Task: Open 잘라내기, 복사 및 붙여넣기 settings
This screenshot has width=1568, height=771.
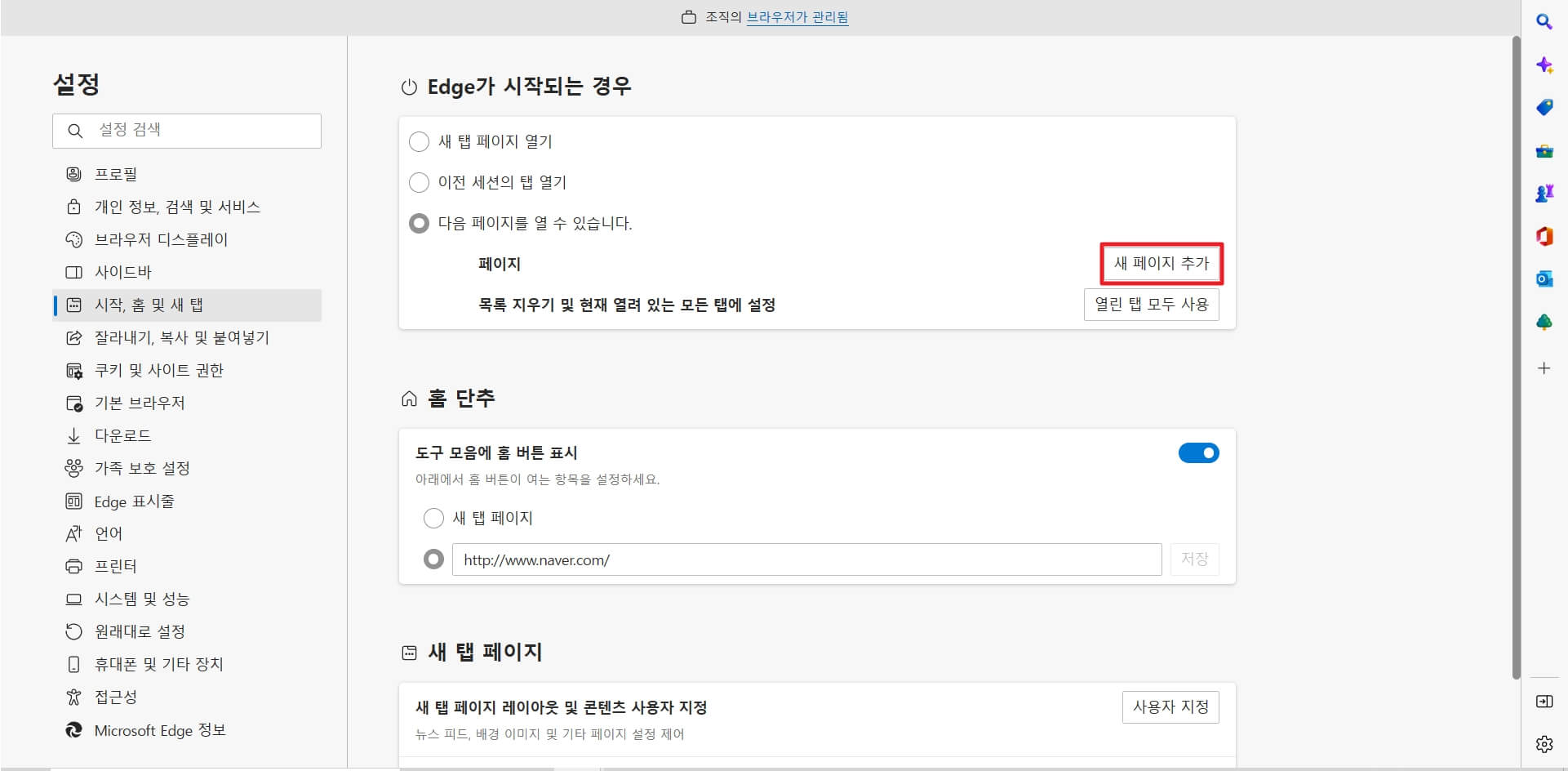Action: click(187, 337)
